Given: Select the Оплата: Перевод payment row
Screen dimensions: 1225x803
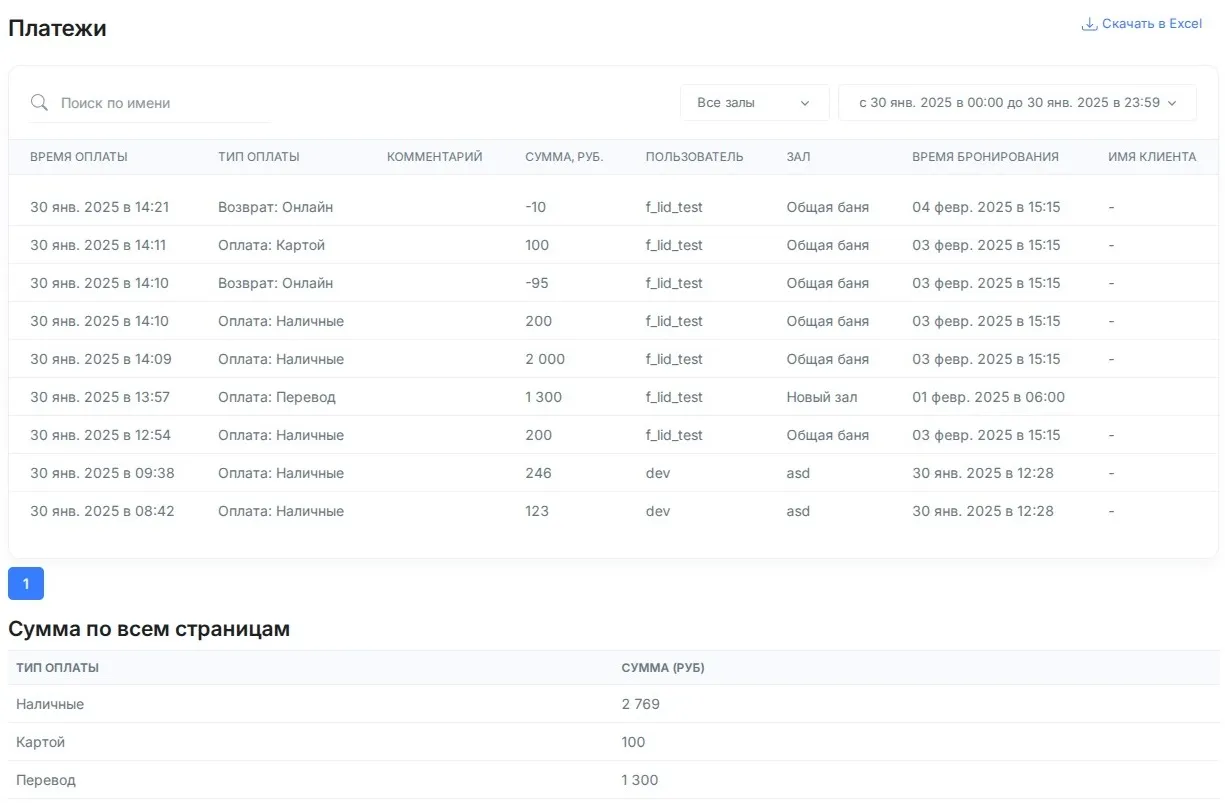Looking at the screenshot, I should 277,397.
